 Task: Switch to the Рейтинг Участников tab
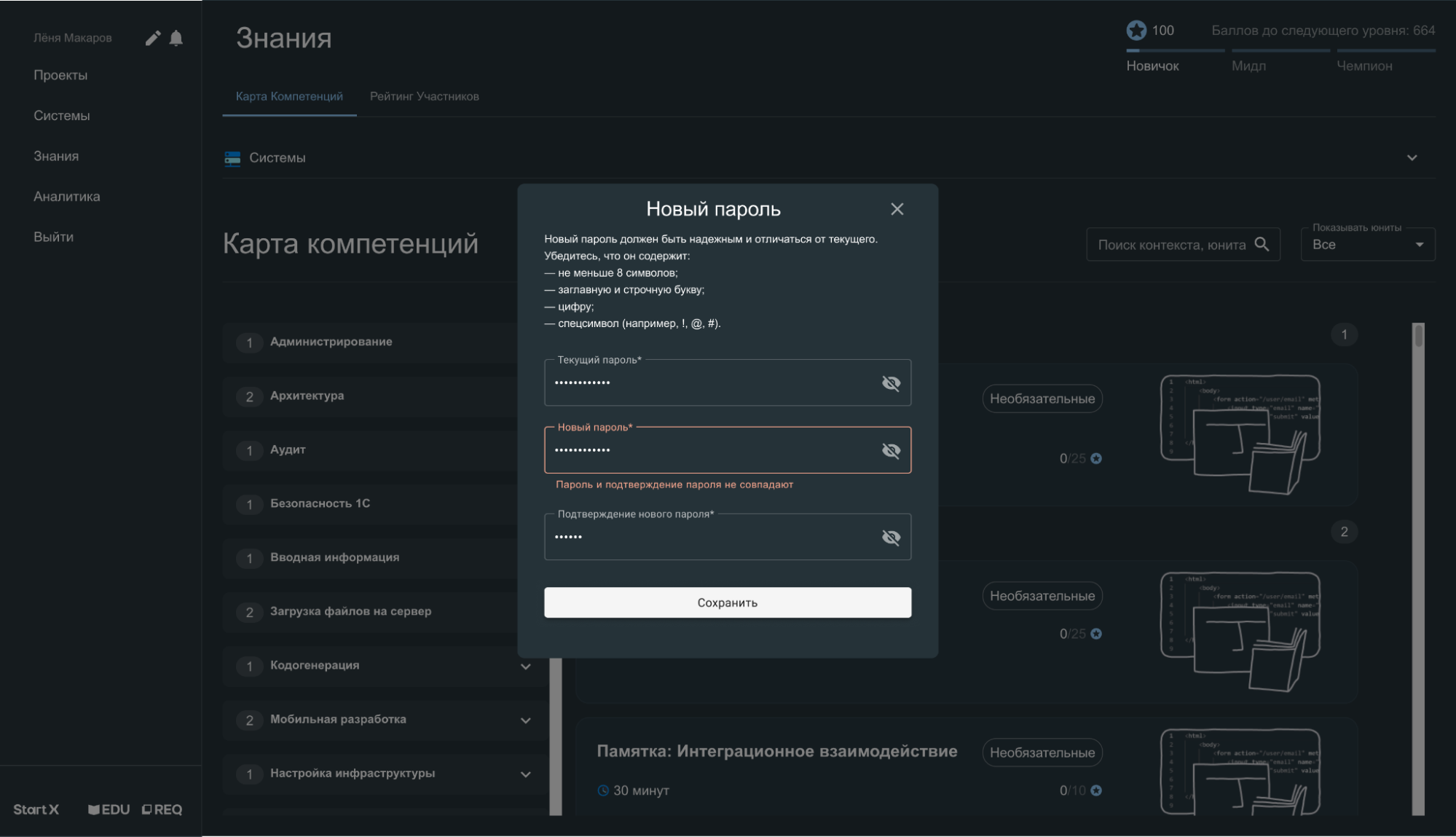click(x=424, y=96)
